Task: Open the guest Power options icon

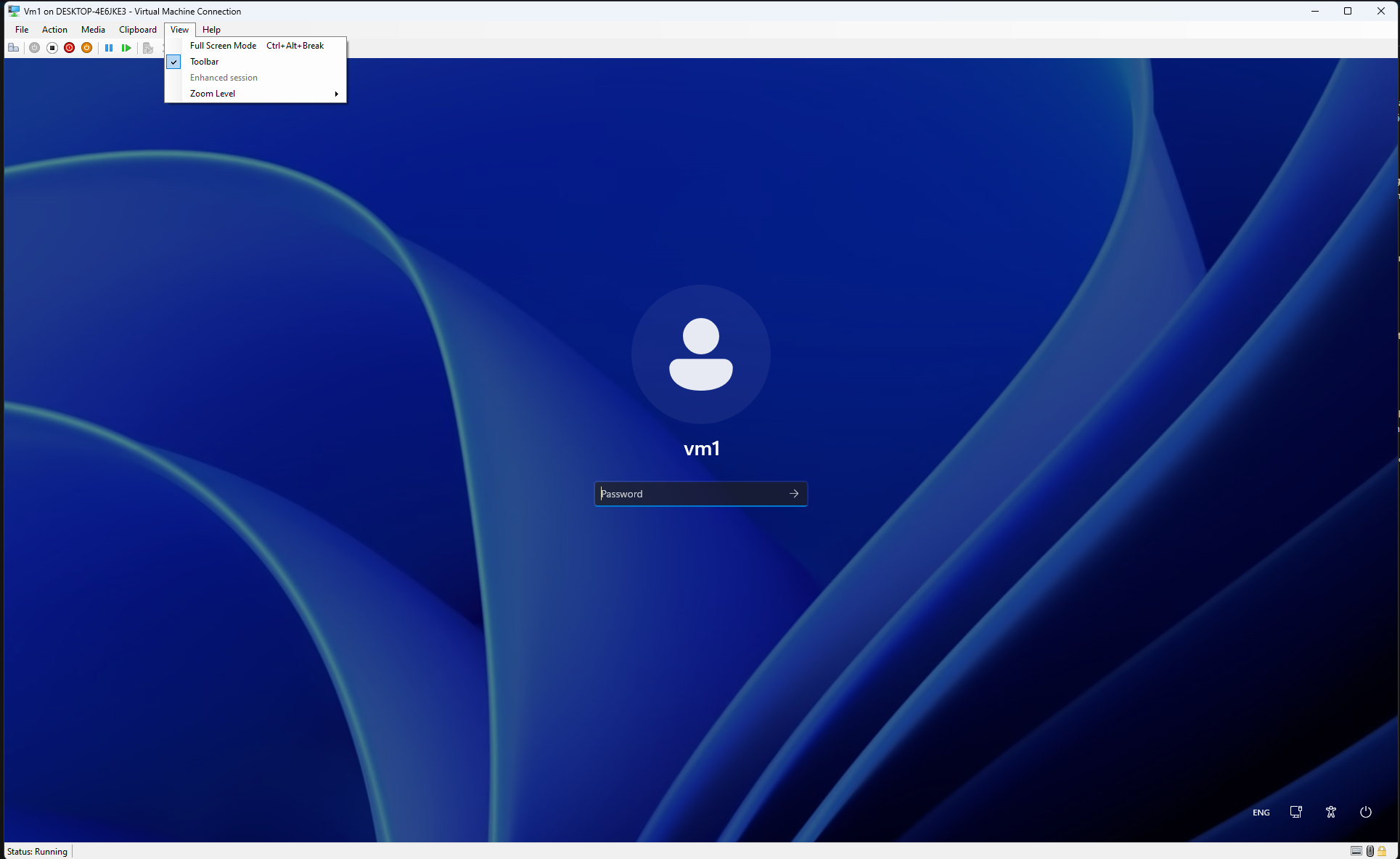Action: (x=1365, y=812)
